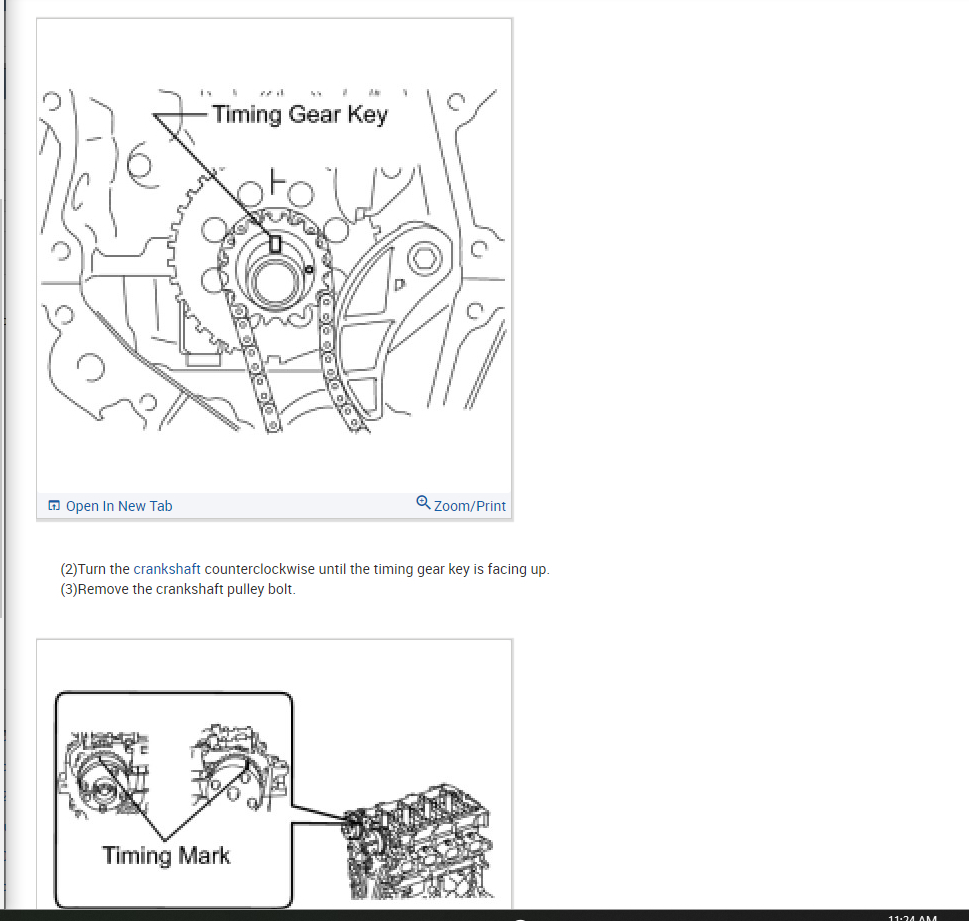Viewport: 969px width, 921px height.
Task: Follow the blue crankshaft hyperlink
Action: click(x=167, y=569)
